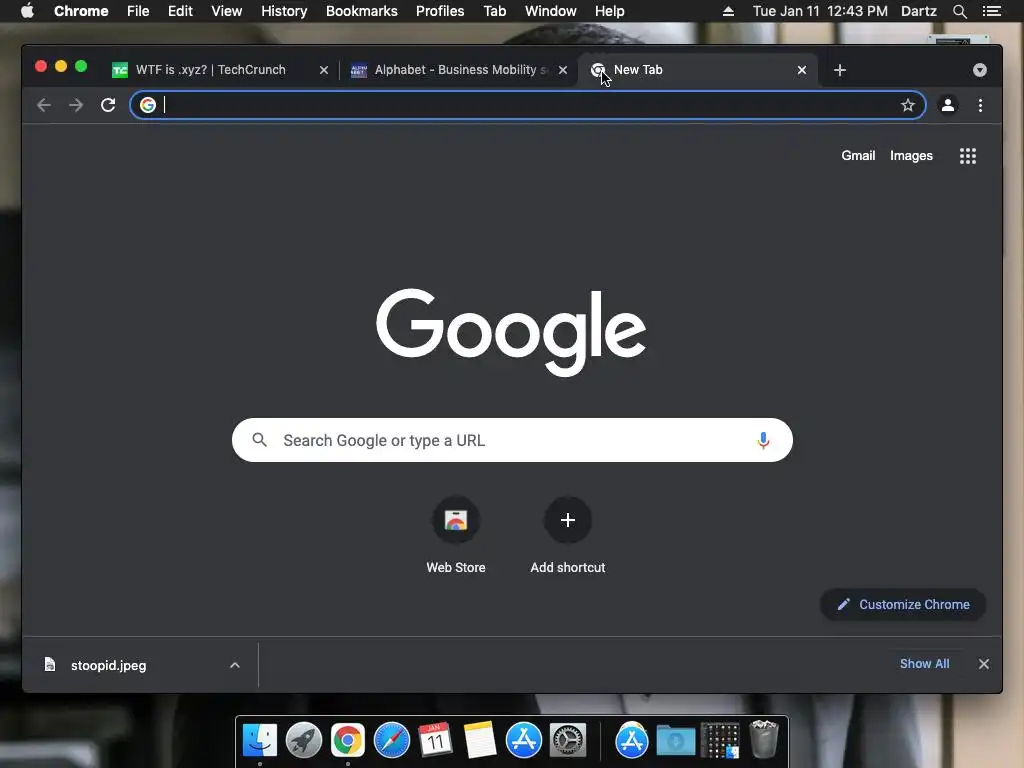Image resolution: width=1024 pixels, height=768 pixels.
Task: Expand the stoopid.jpeg download options chevron
Action: click(x=234, y=665)
